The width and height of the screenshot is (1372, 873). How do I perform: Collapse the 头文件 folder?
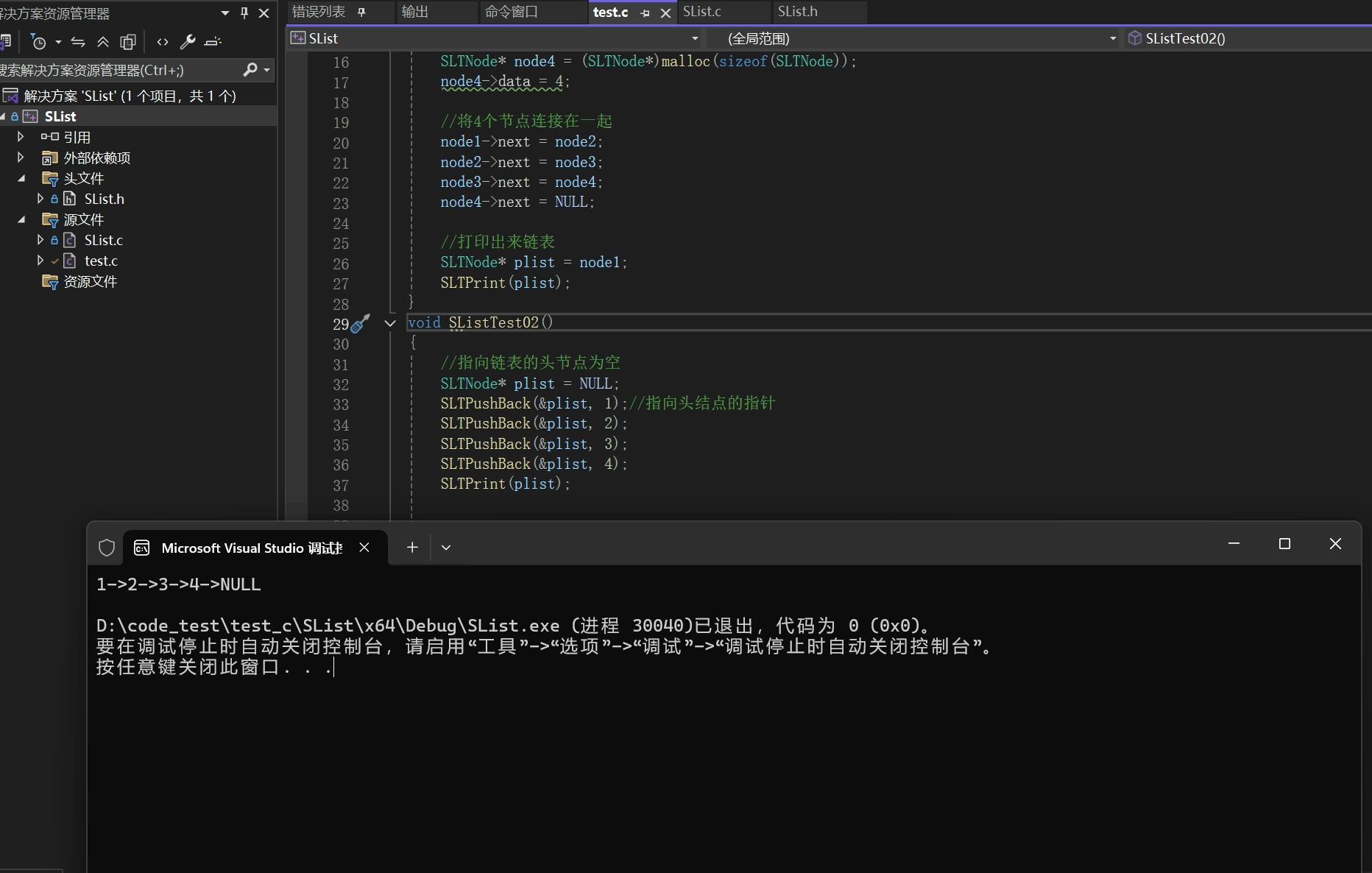pos(21,178)
